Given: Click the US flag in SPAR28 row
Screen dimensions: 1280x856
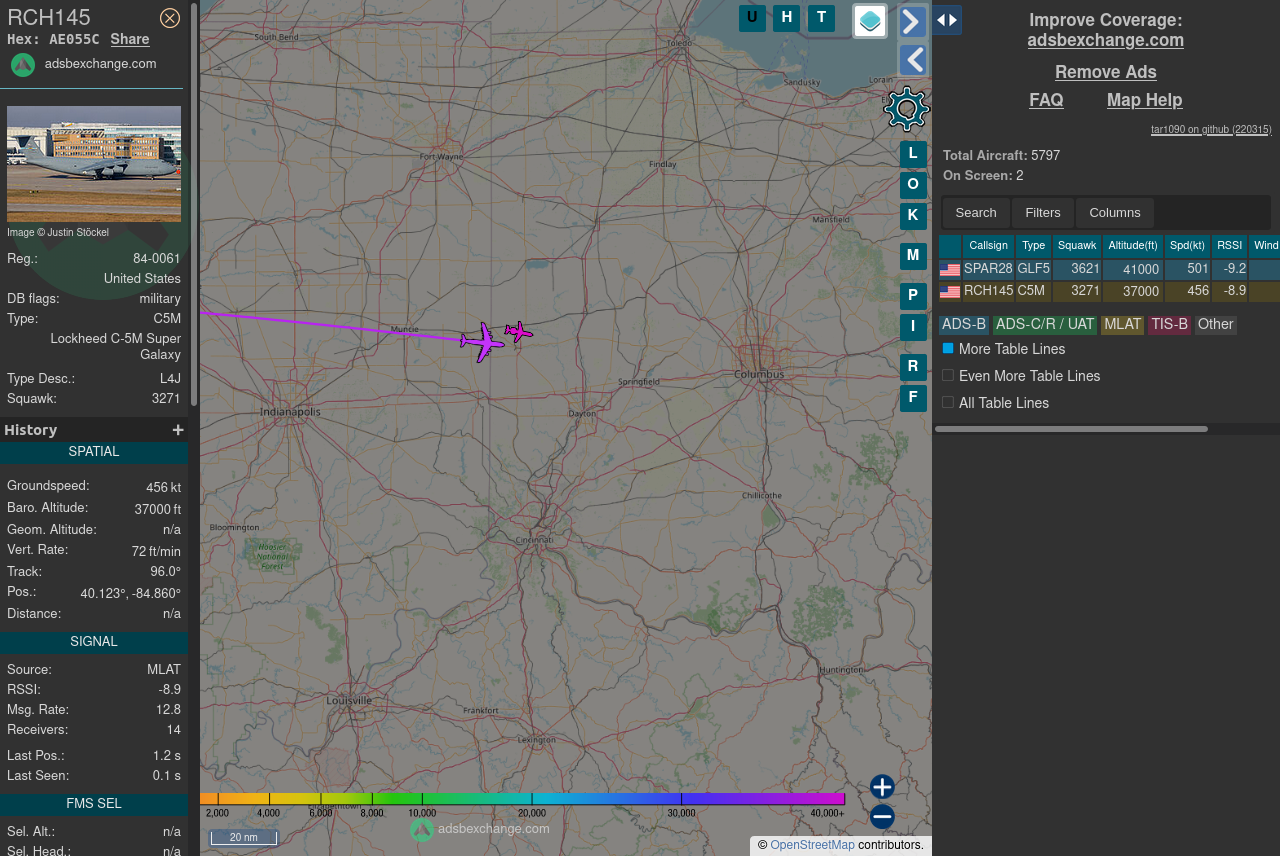Looking at the screenshot, I should coord(950,270).
